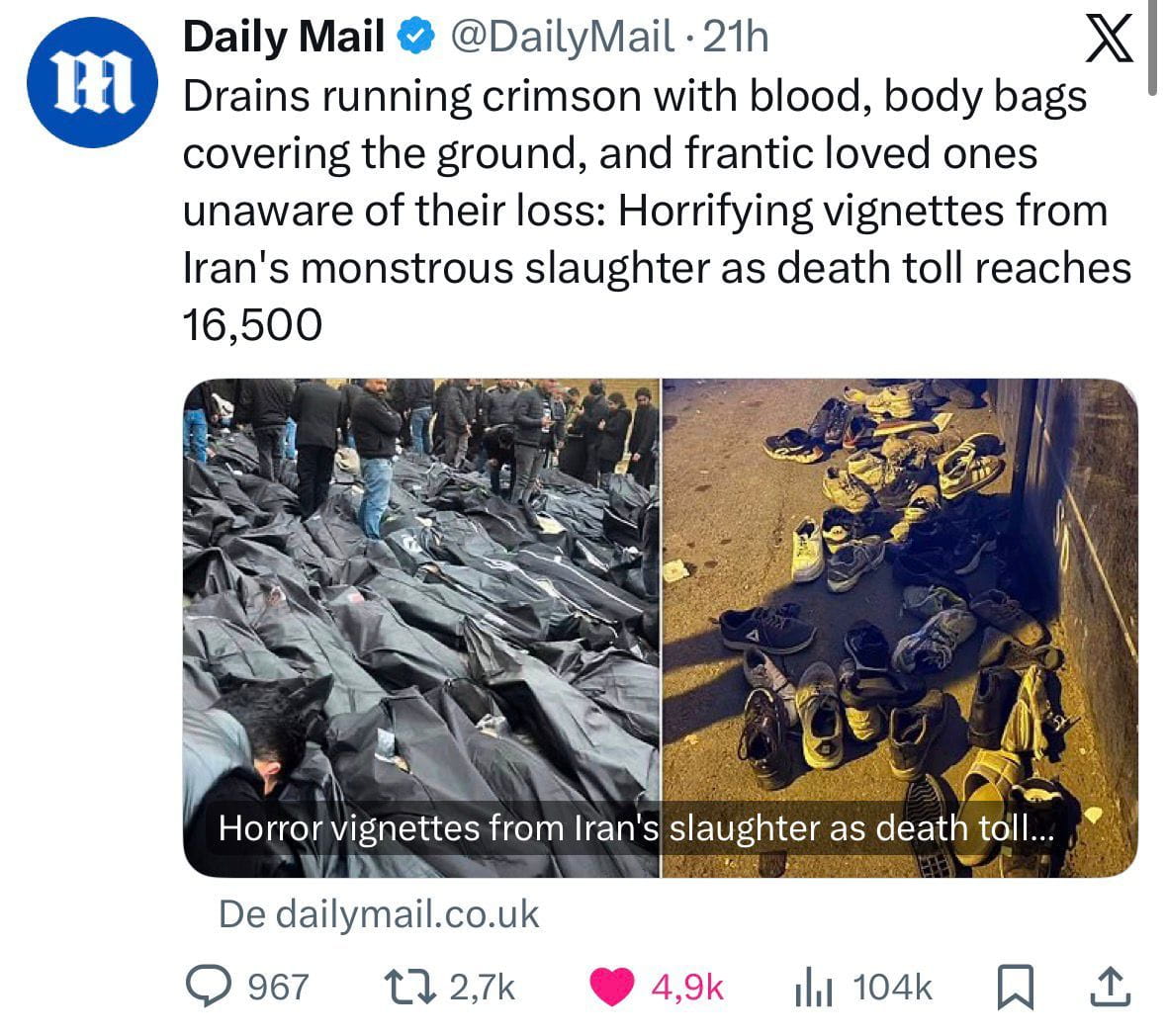Toggle the bookmark icon for this post

[x=1015, y=988]
